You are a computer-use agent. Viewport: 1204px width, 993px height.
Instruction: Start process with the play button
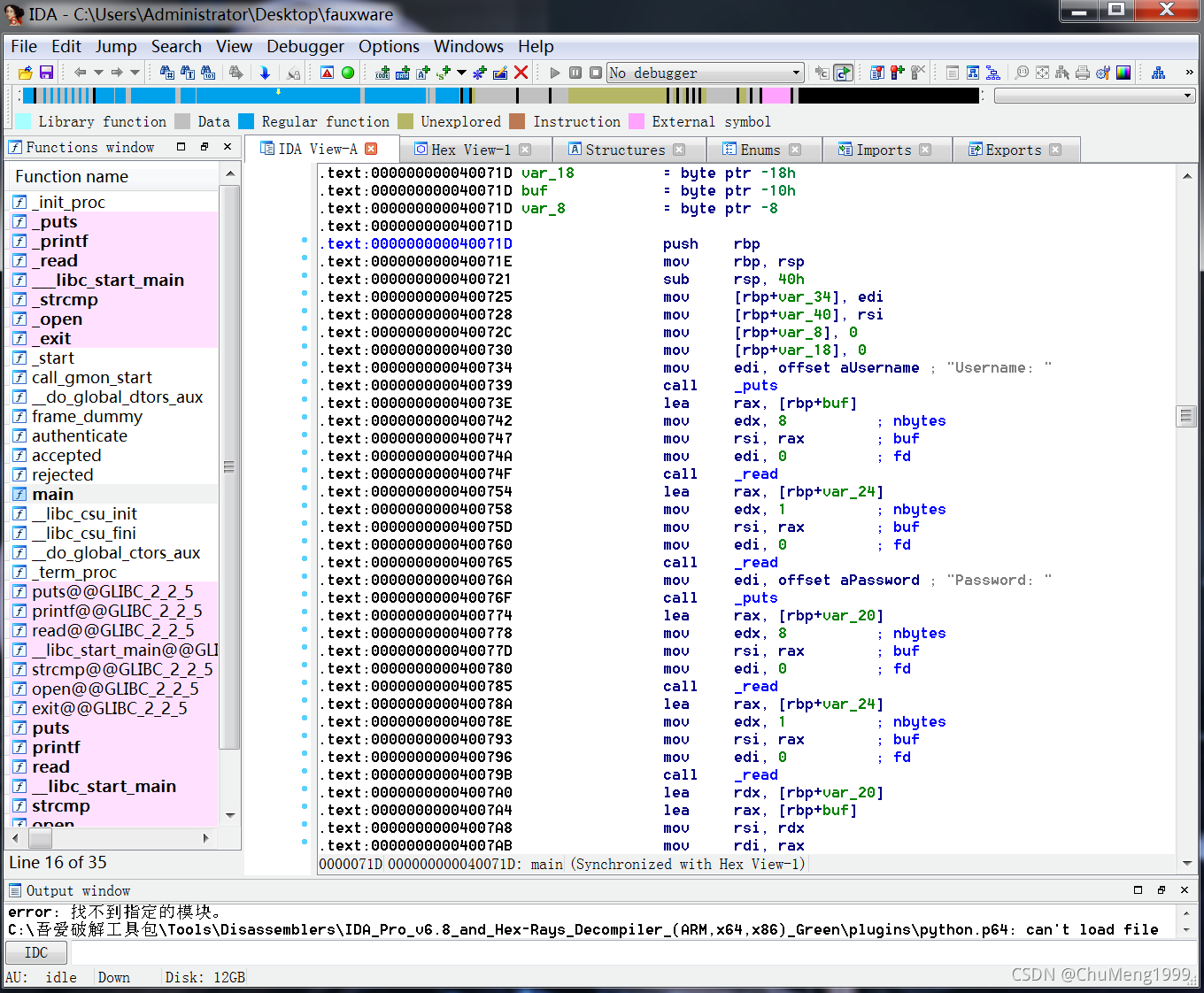tap(555, 73)
